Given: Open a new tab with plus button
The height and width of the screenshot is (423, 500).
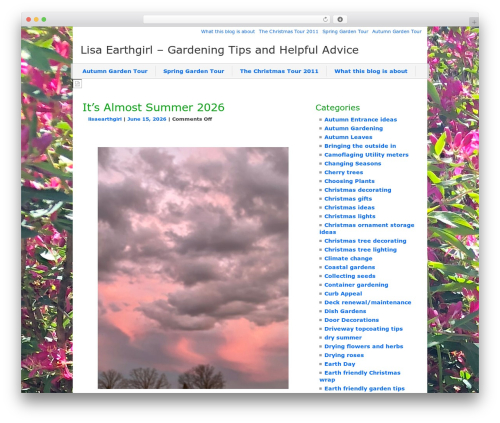Looking at the screenshot, I should pos(474,22).
